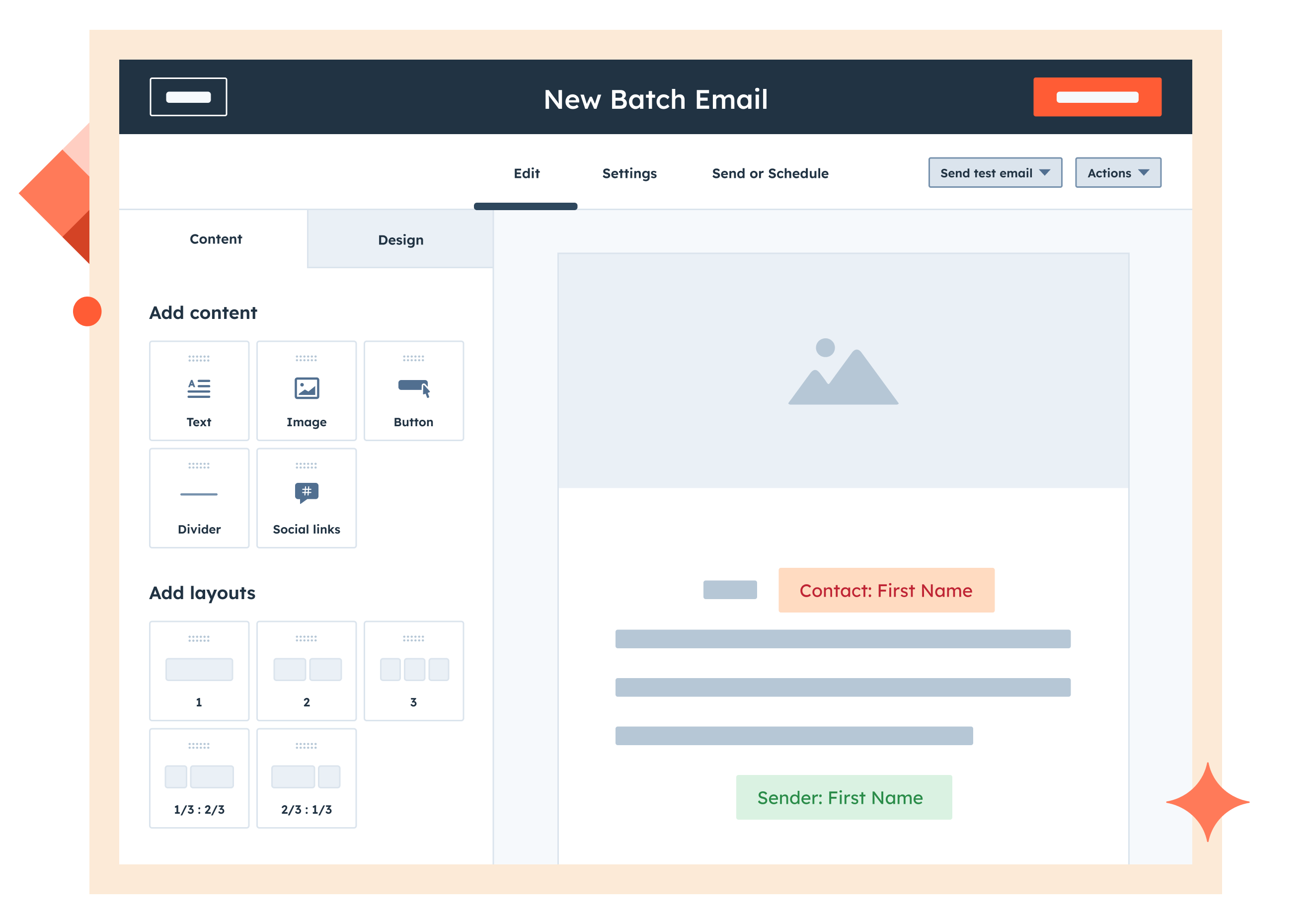Screen dimensions: 1312x924
Task: Select the Text content block icon
Action: [x=198, y=390]
